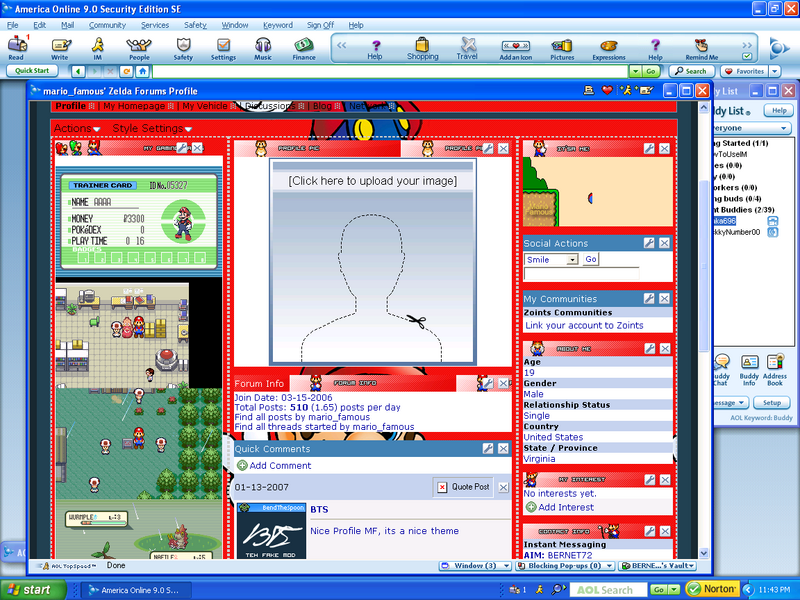Screen dimensions: 800x600
Task: Click Find all posts by mario_famous
Action: click(302, 417)
